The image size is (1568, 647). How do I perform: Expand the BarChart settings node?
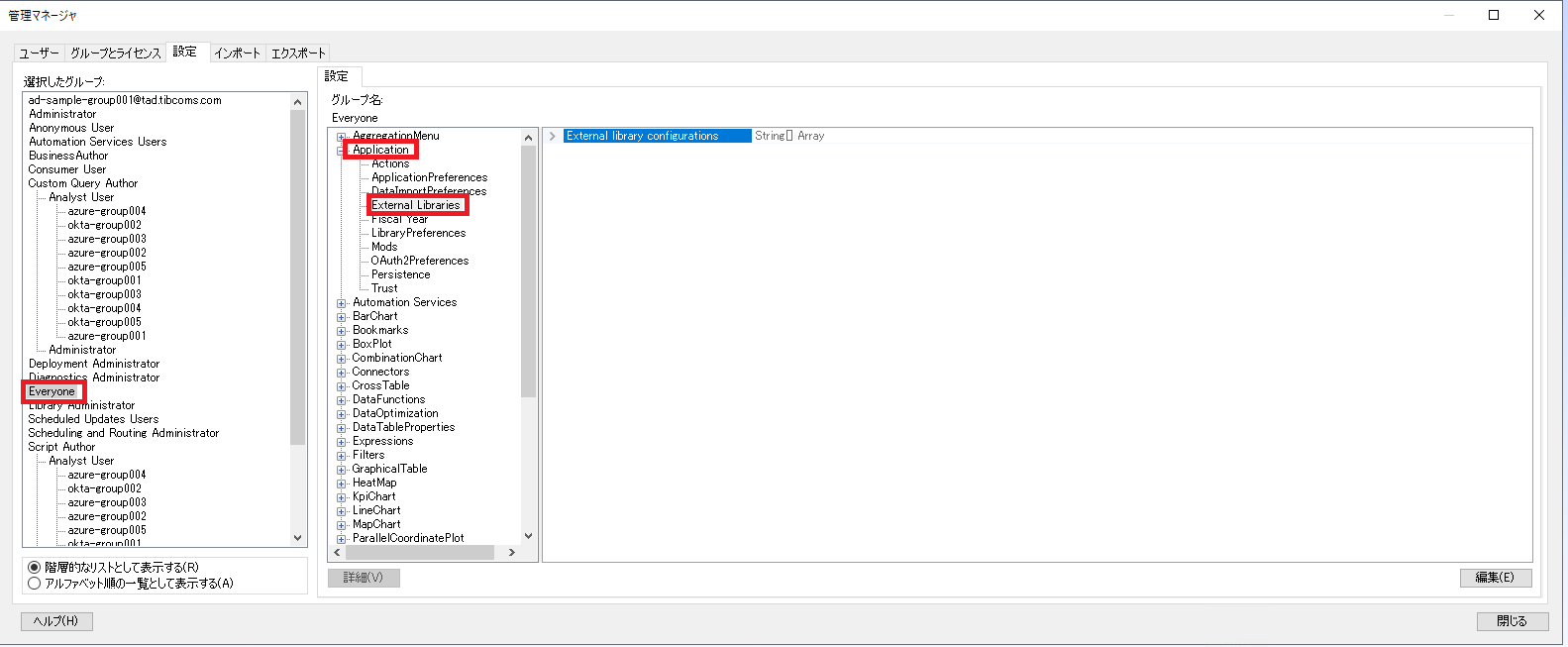pyautogui.click(x=342, y=317)
